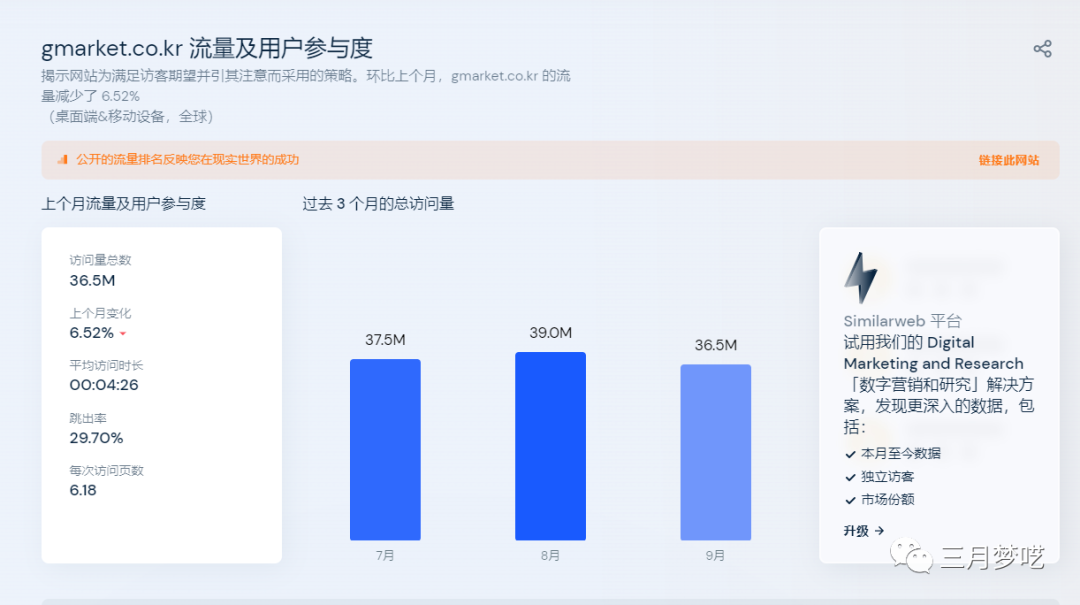The width and height of the screenshot is (1080, 605).
Task: Click the 平均访问时长 label
Action: click(106, 365)
